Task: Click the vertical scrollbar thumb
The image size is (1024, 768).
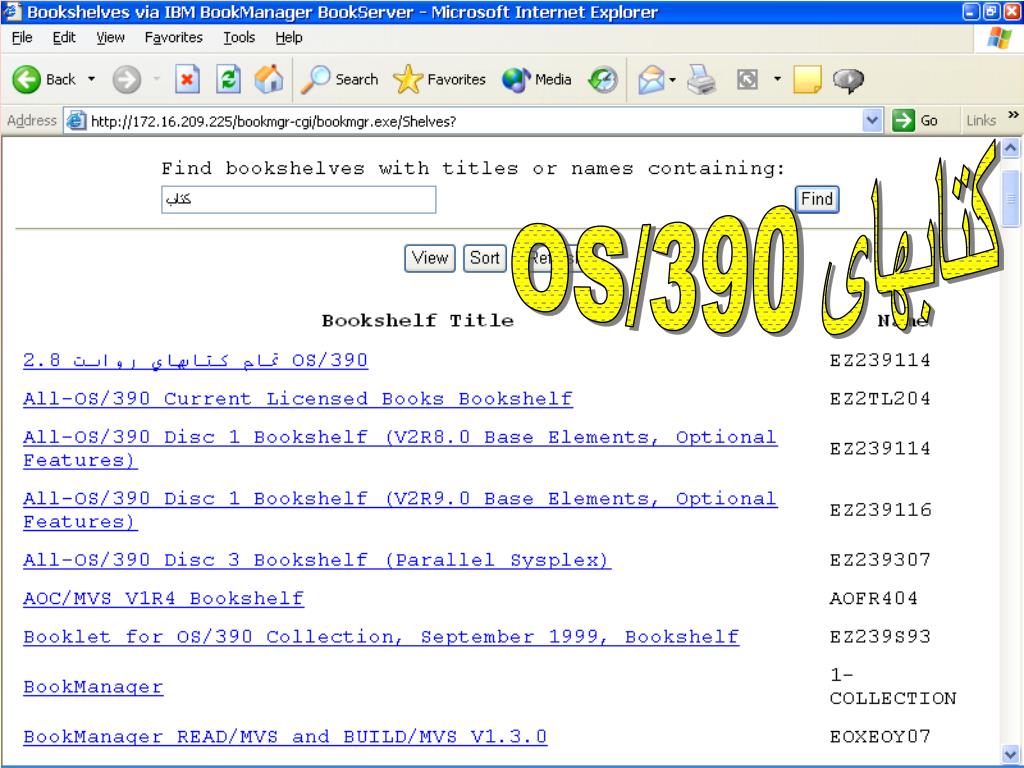Action: 1010,197
